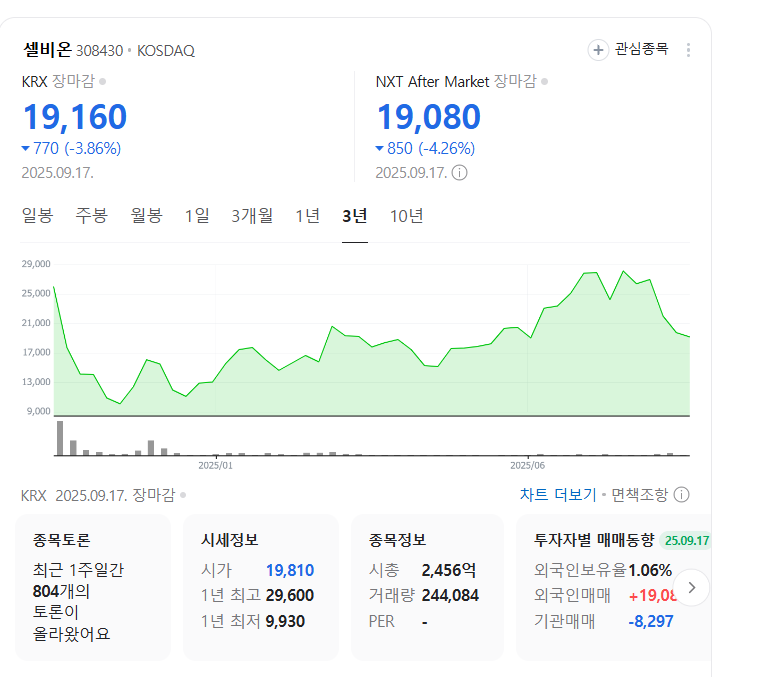Click info icon next to NXT date
Screen dimensions: 760x677
coord(459,173)
